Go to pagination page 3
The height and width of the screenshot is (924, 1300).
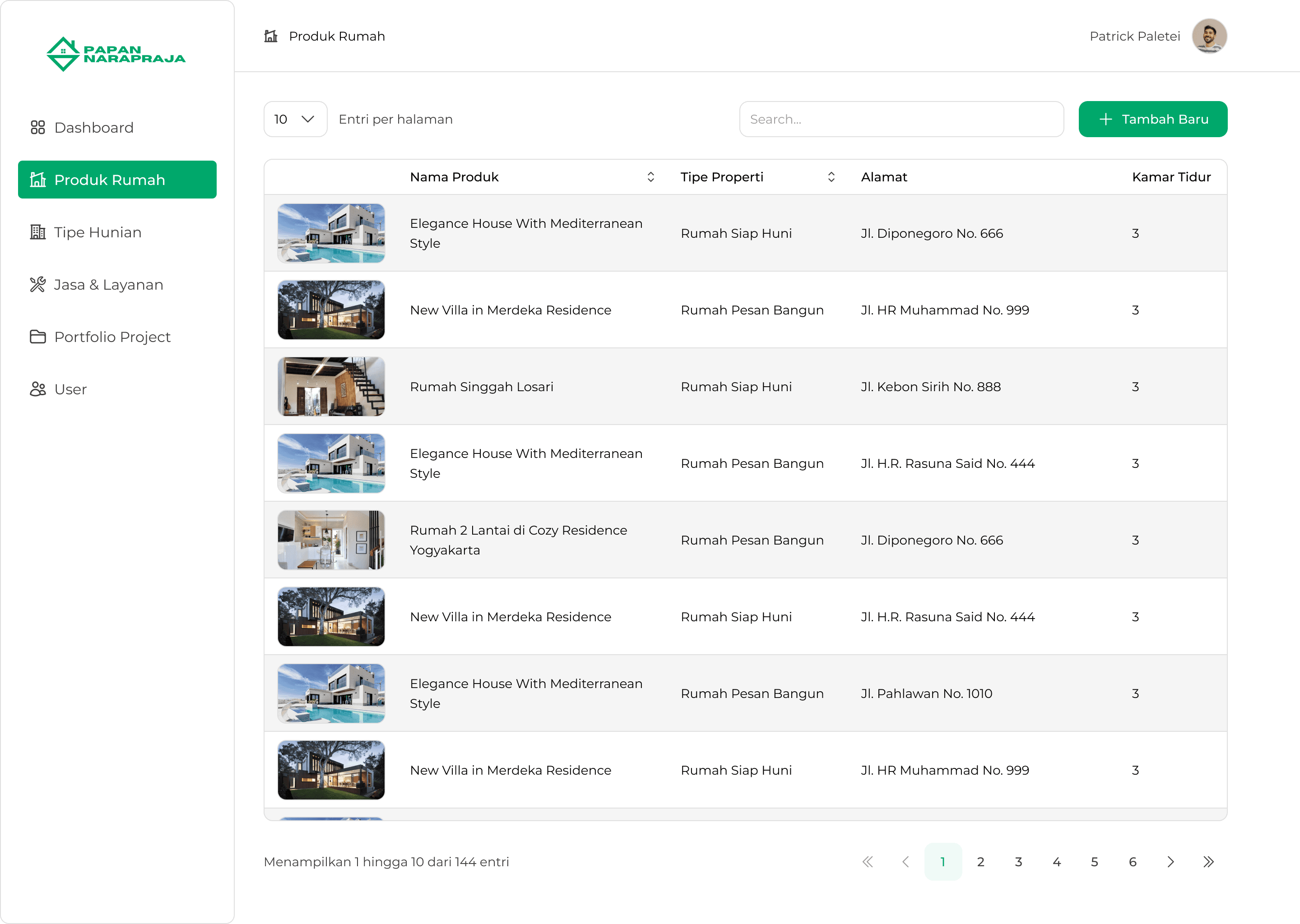coord(1018,862)
